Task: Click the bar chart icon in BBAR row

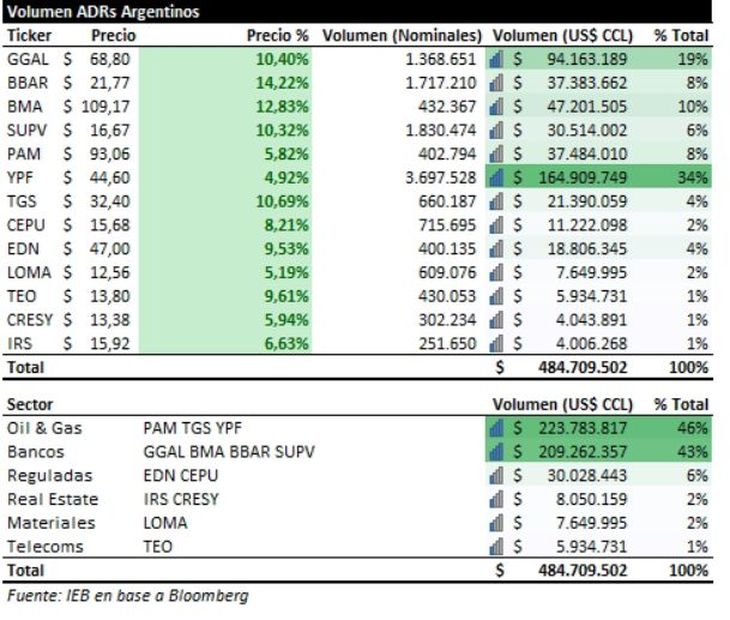Action: (x=496, y=84)
